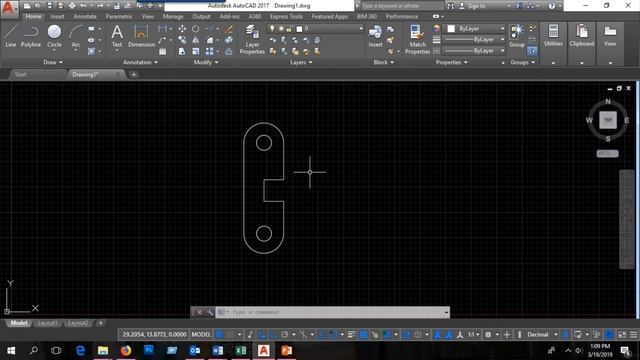Screen dimensions: 640x360
Task: Expand the Annotation panel
Action: [x=140, y=62]
